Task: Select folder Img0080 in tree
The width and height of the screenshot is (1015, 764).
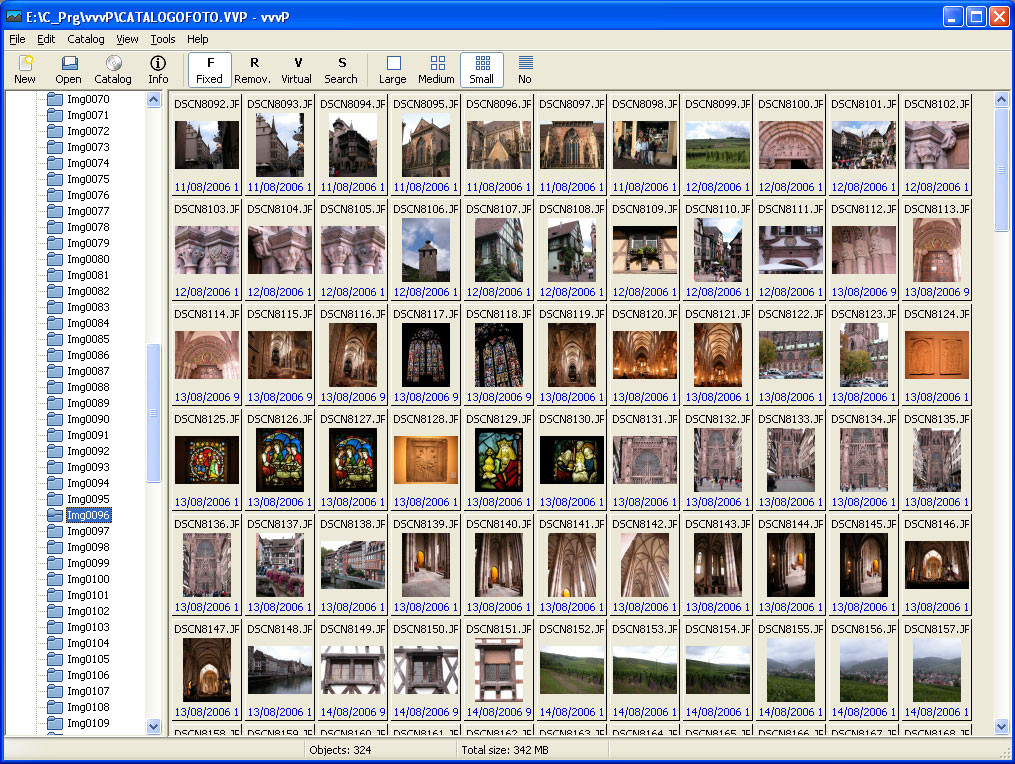Action: click(88, 259)
